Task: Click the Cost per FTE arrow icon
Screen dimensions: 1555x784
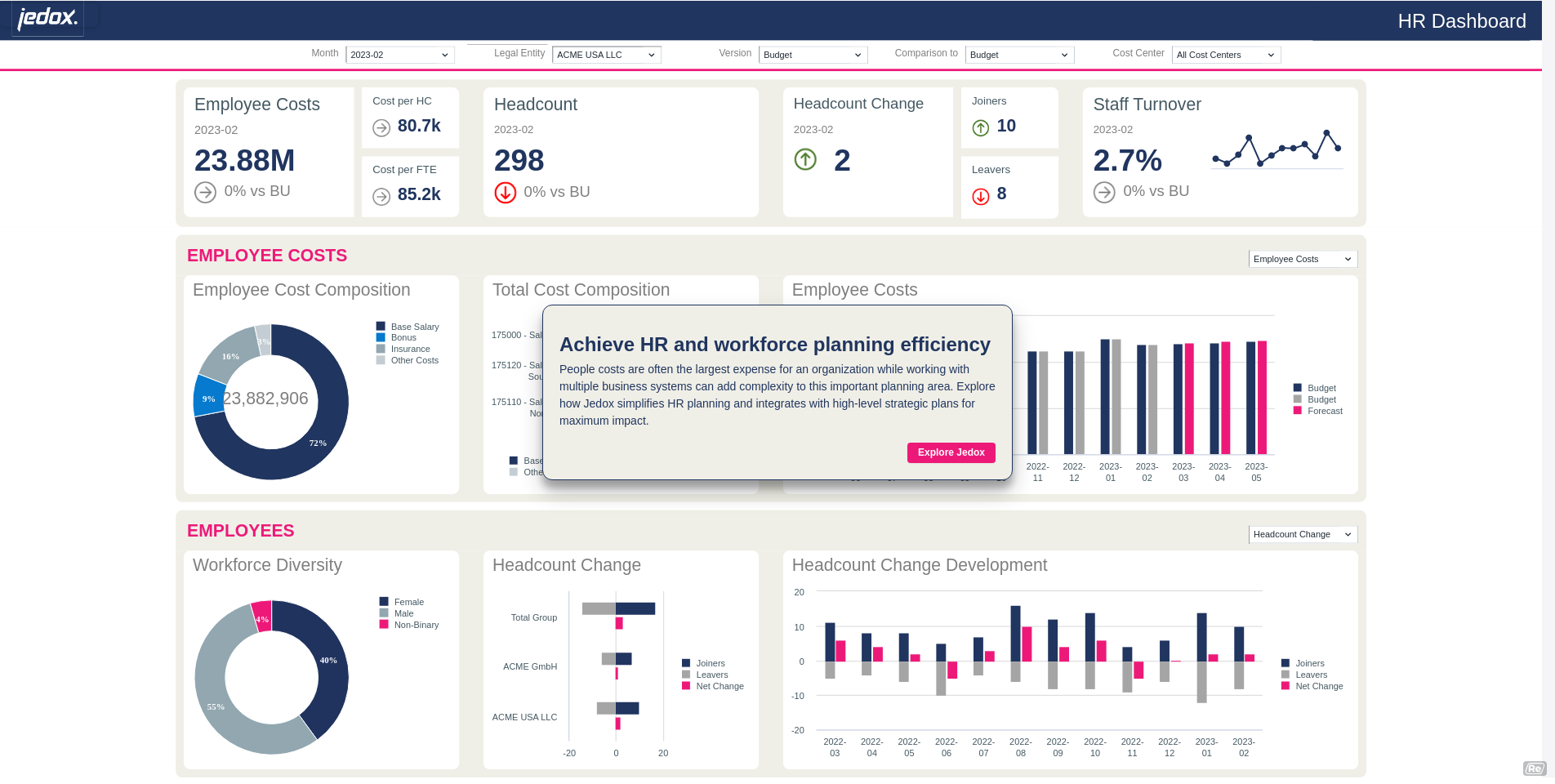Action: coord(381,196)
